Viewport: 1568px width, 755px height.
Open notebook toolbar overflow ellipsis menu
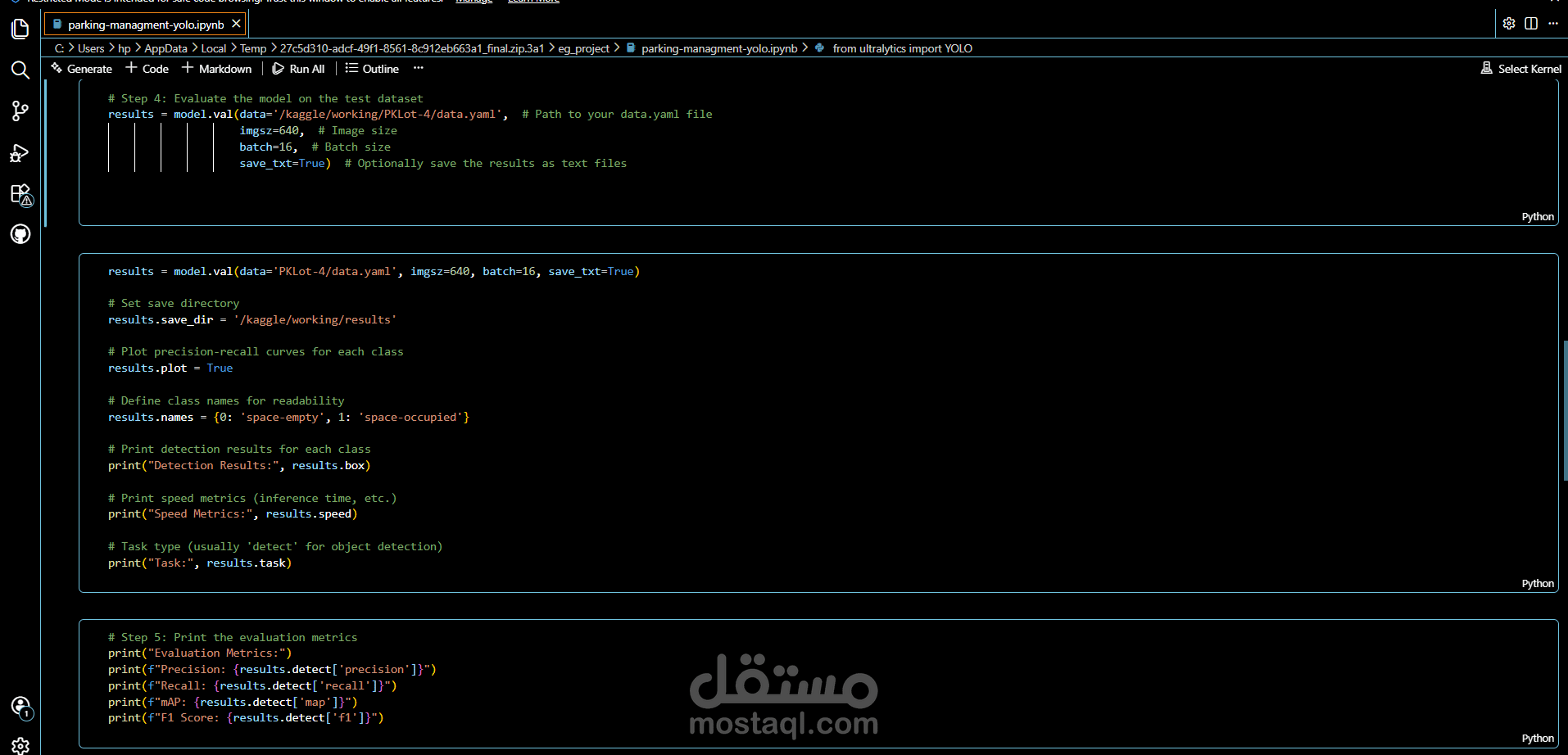[419, 68]
